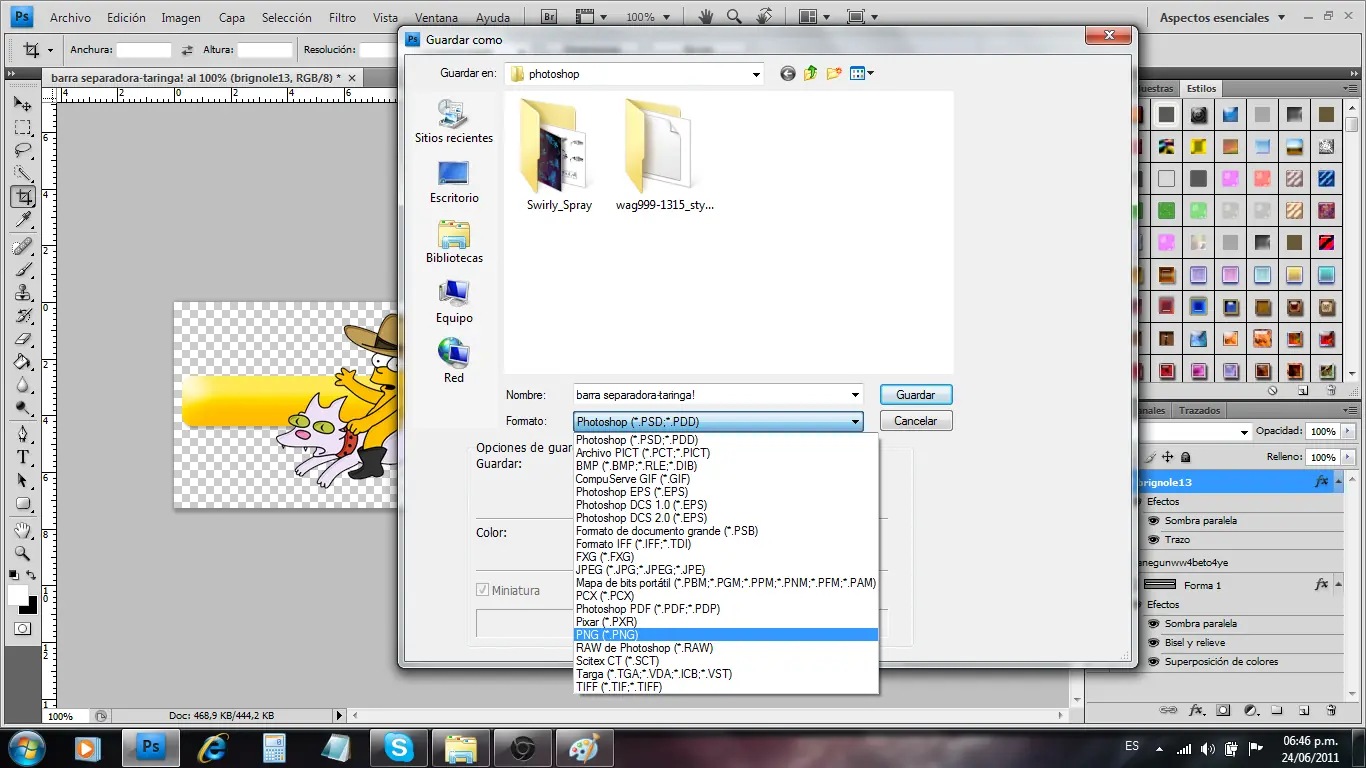Viewport: 1366px width, 768px height.
Task: Click the foreground color swatch
Action: click(17, 595)
